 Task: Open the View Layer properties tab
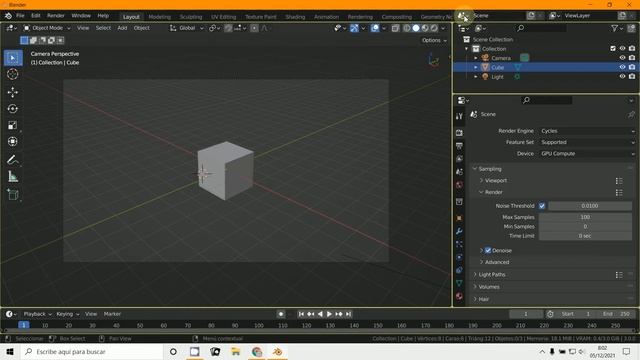pos(459,159)
